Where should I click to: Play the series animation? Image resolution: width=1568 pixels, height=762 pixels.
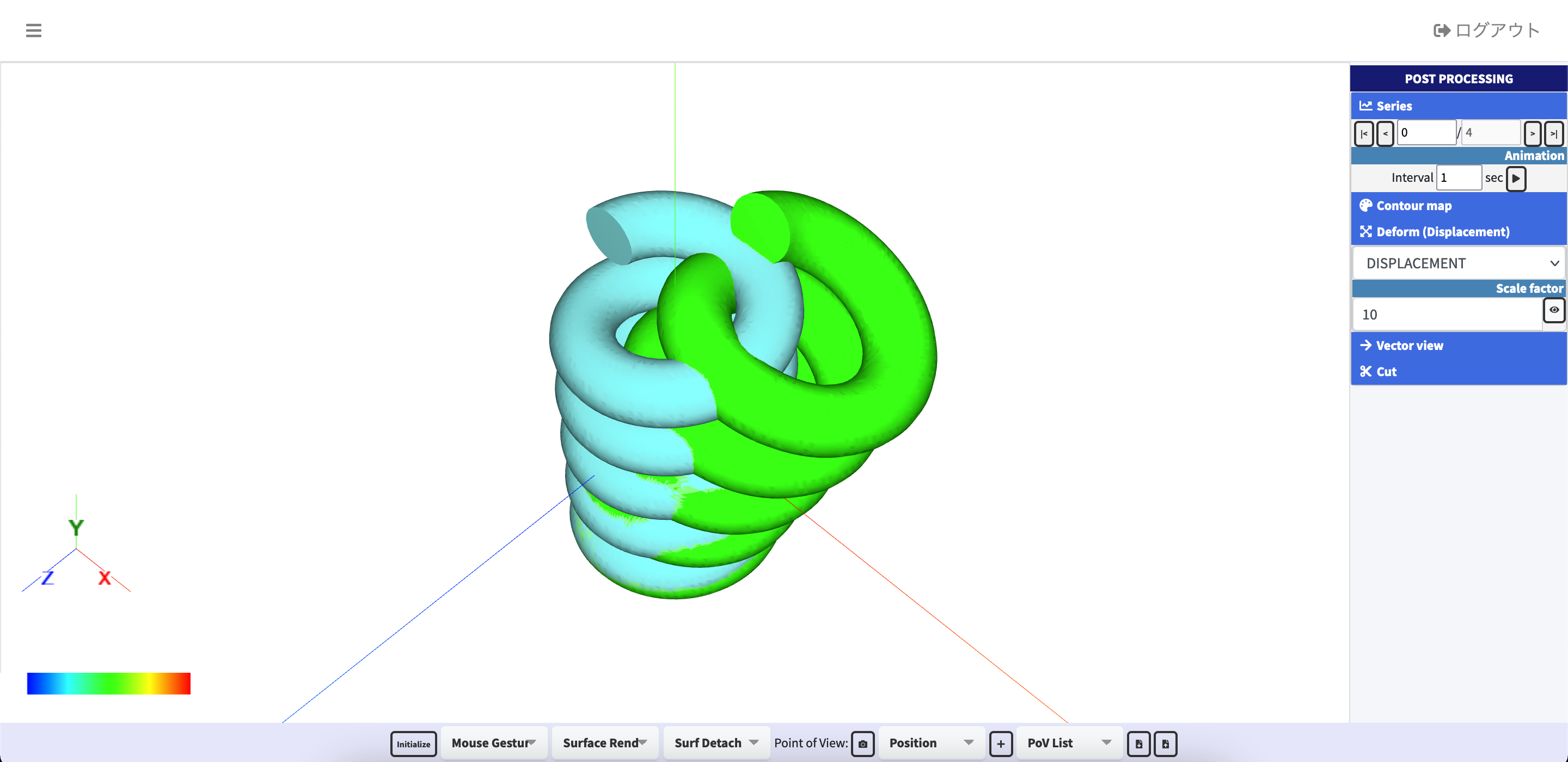(1516, 179)
